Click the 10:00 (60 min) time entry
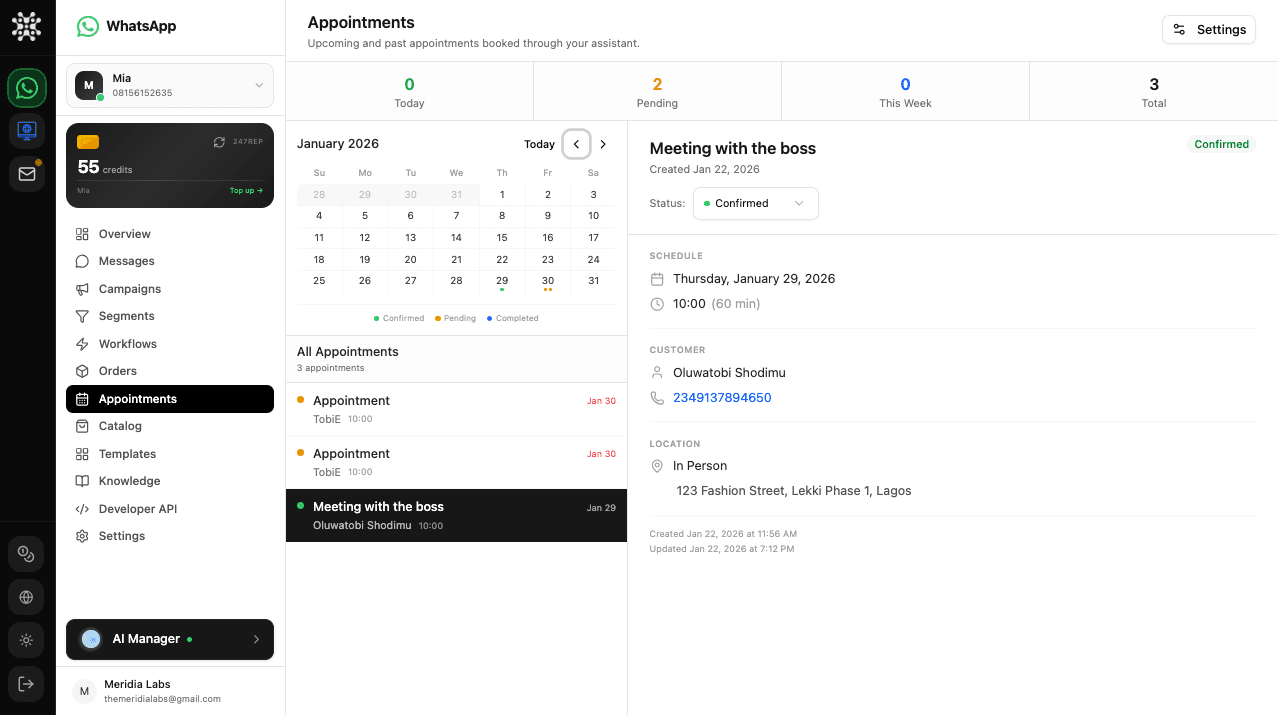Screen dimensions: 1278x715 (x=716, y=304)
